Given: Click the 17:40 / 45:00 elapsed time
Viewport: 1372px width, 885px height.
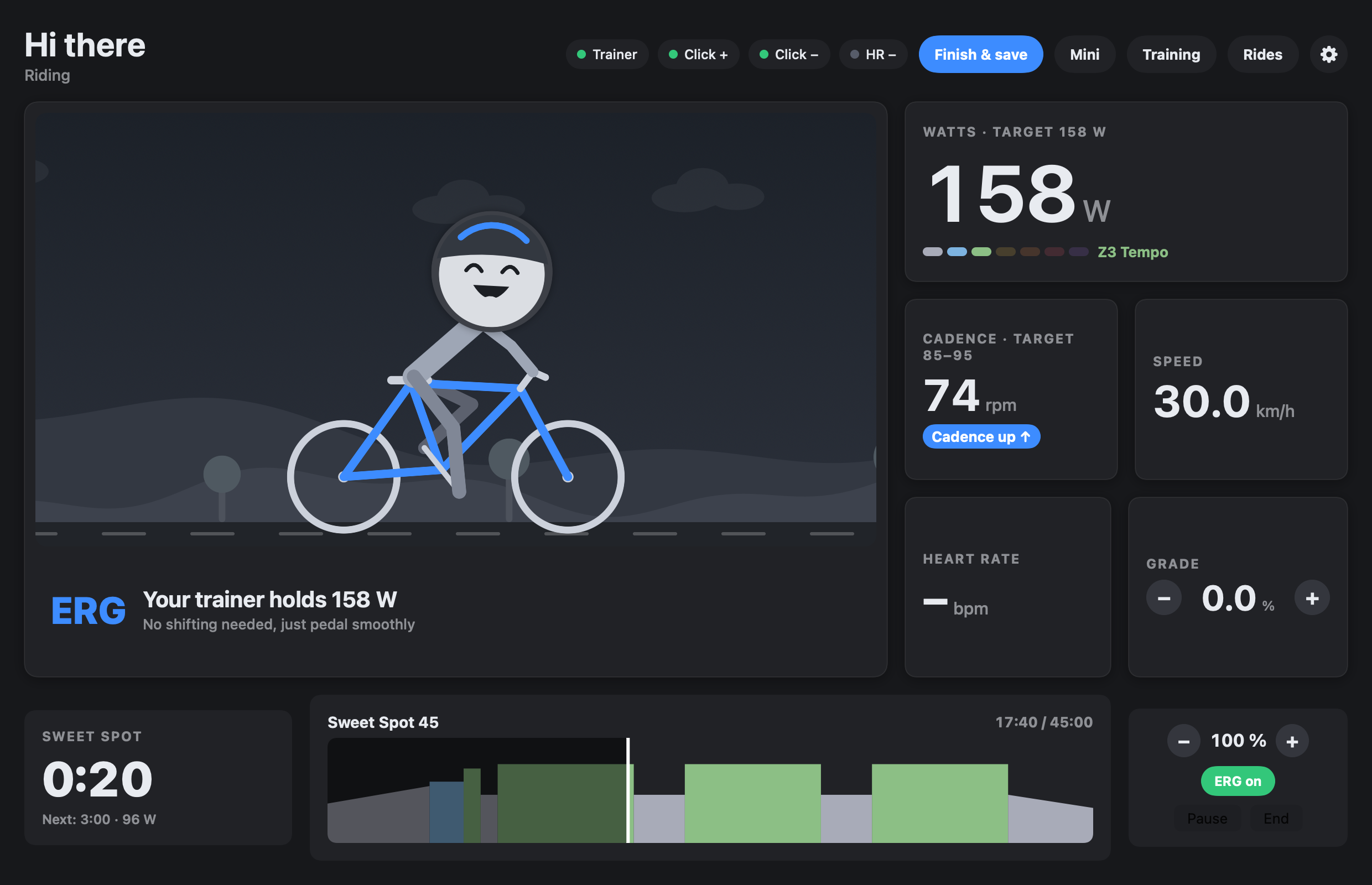Looking at the screenshot, I should [1044, 722].
